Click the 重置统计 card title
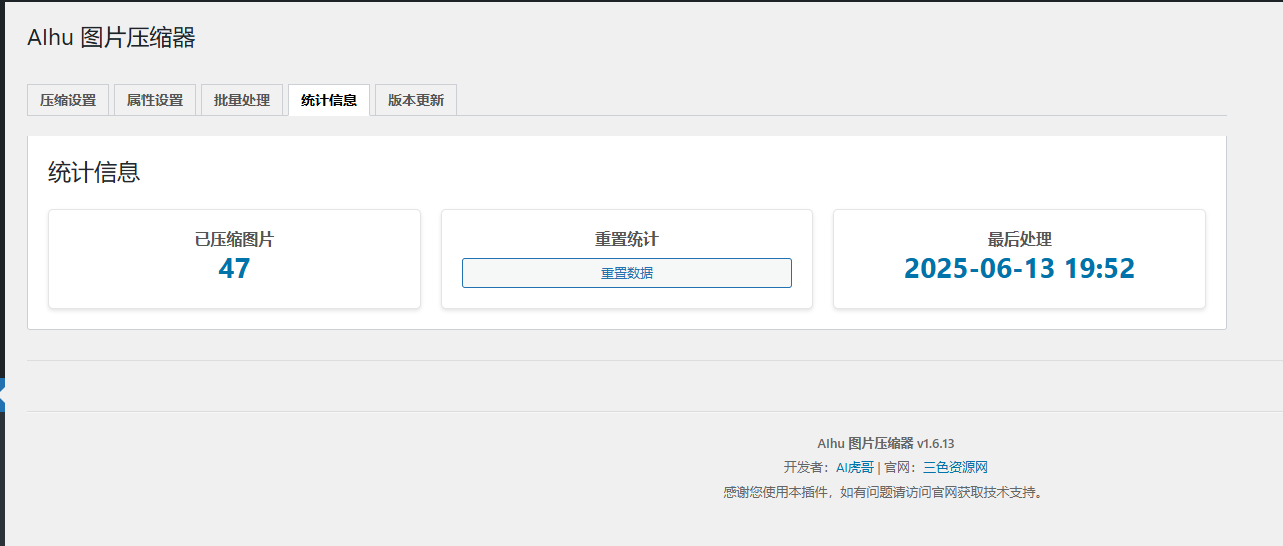Image resolution: width=1283 pixels, height=546 pixels. pyautogui.click(x=626, y=240)
